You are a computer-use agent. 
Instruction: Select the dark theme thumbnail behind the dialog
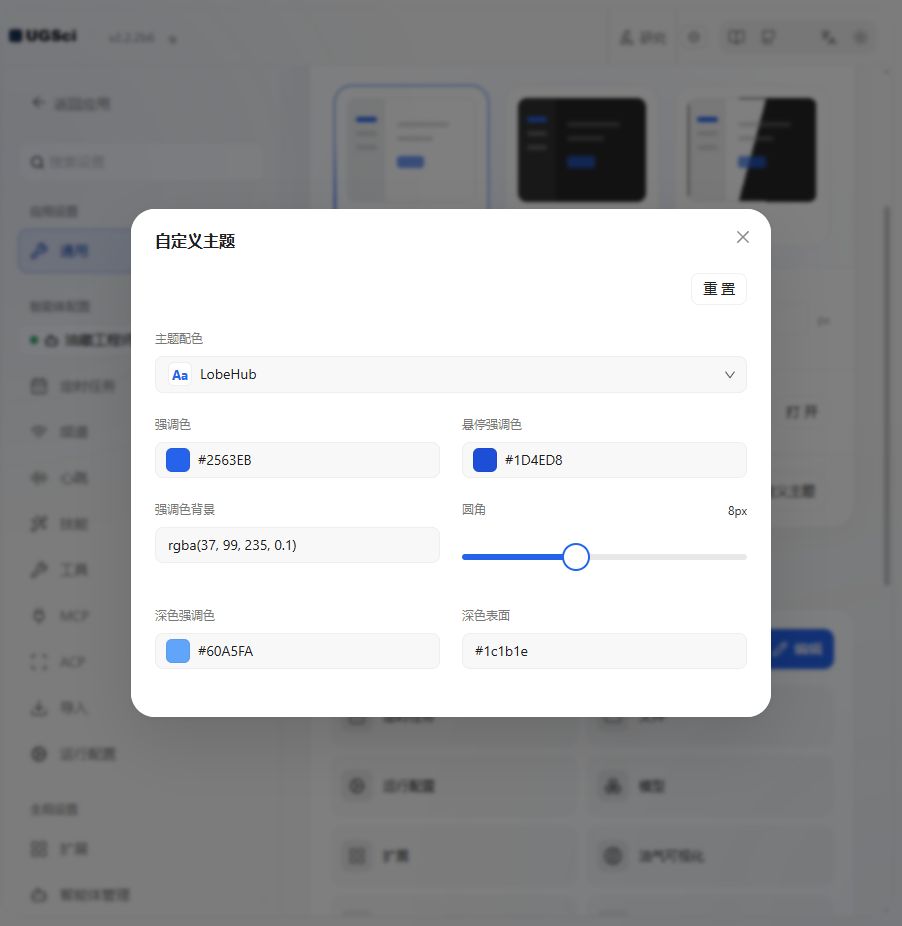[582, 149]
